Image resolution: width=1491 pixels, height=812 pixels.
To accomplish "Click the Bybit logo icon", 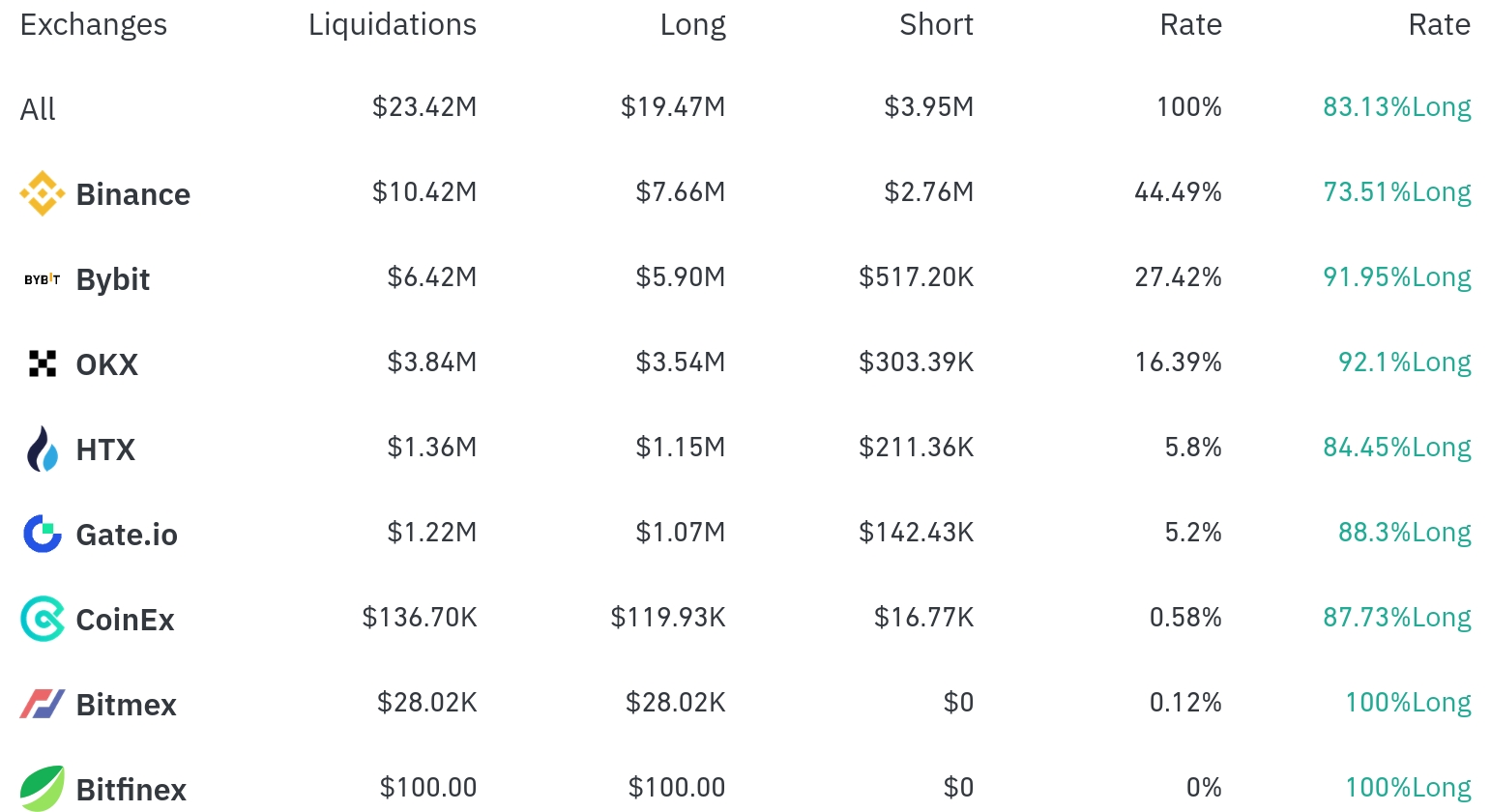I will (43, 279).
